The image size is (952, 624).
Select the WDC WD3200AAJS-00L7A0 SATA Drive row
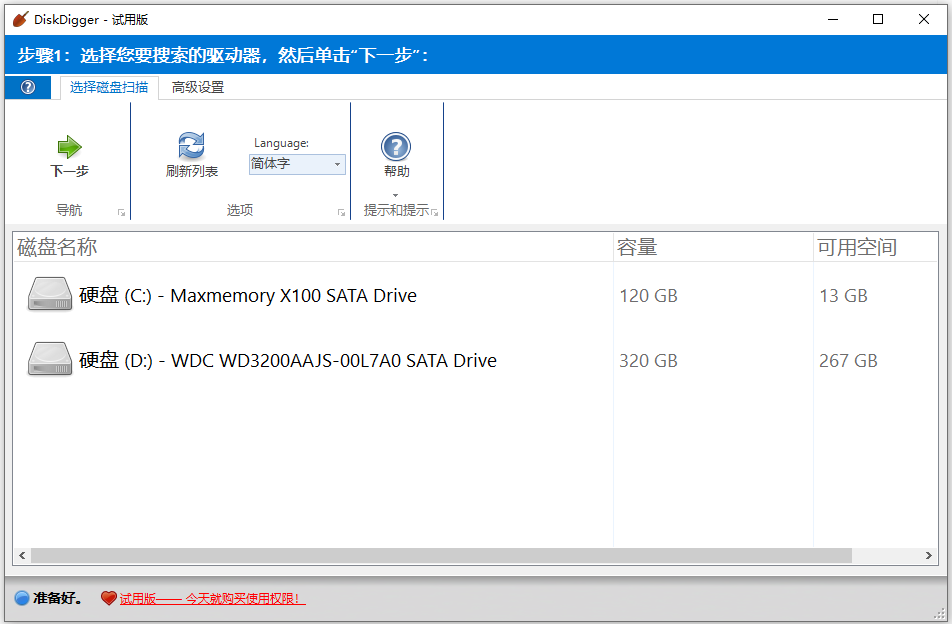click(x=475, y=360)
